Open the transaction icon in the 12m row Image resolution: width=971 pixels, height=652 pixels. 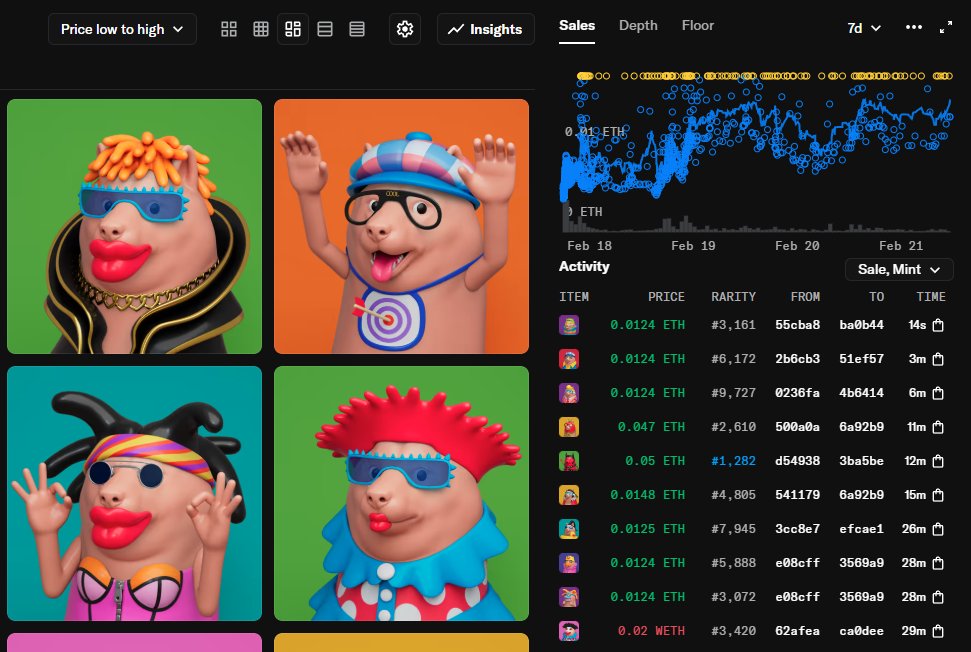[938, 461]
